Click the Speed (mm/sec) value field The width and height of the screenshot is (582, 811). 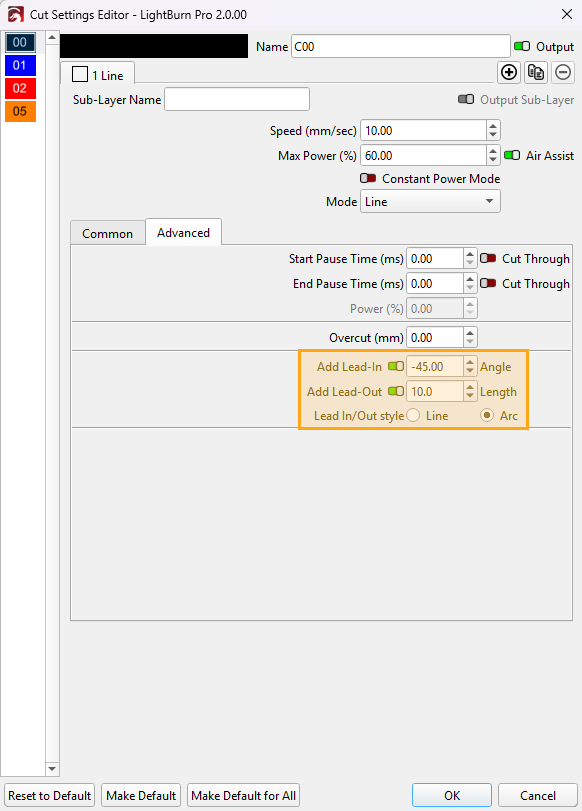coord(424,130)
